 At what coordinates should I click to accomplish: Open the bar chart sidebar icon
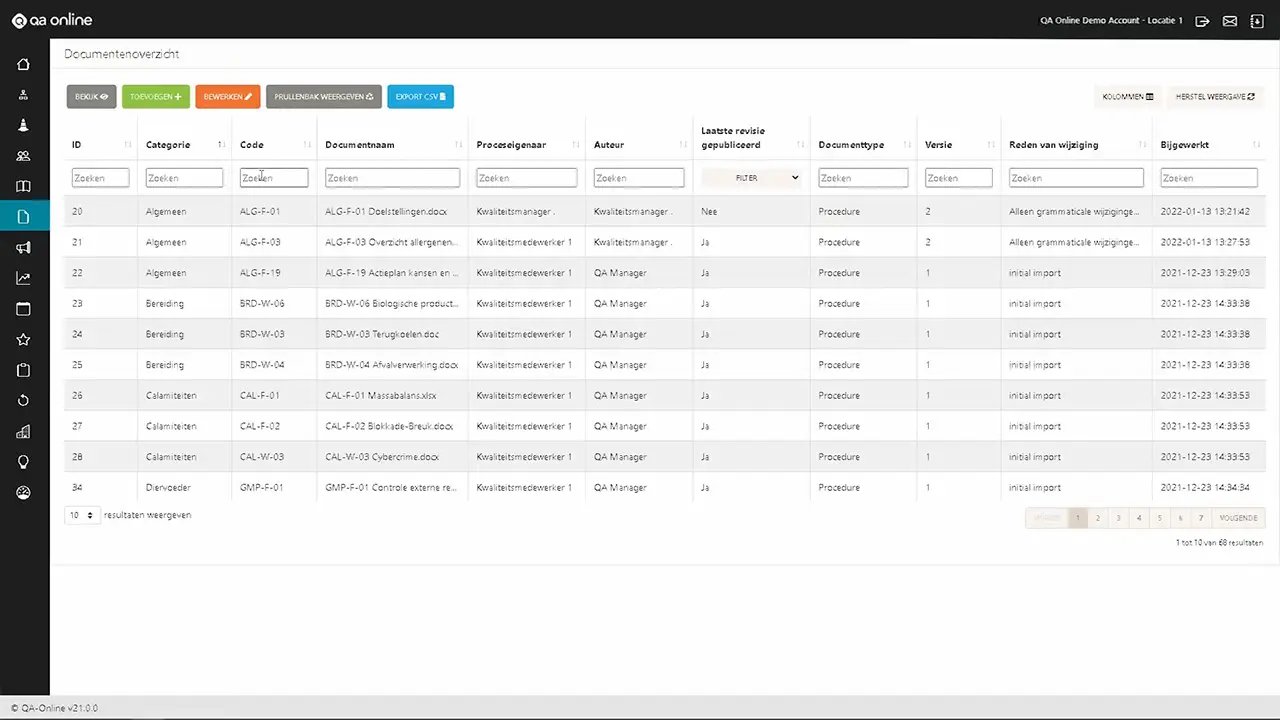[24, 432]
